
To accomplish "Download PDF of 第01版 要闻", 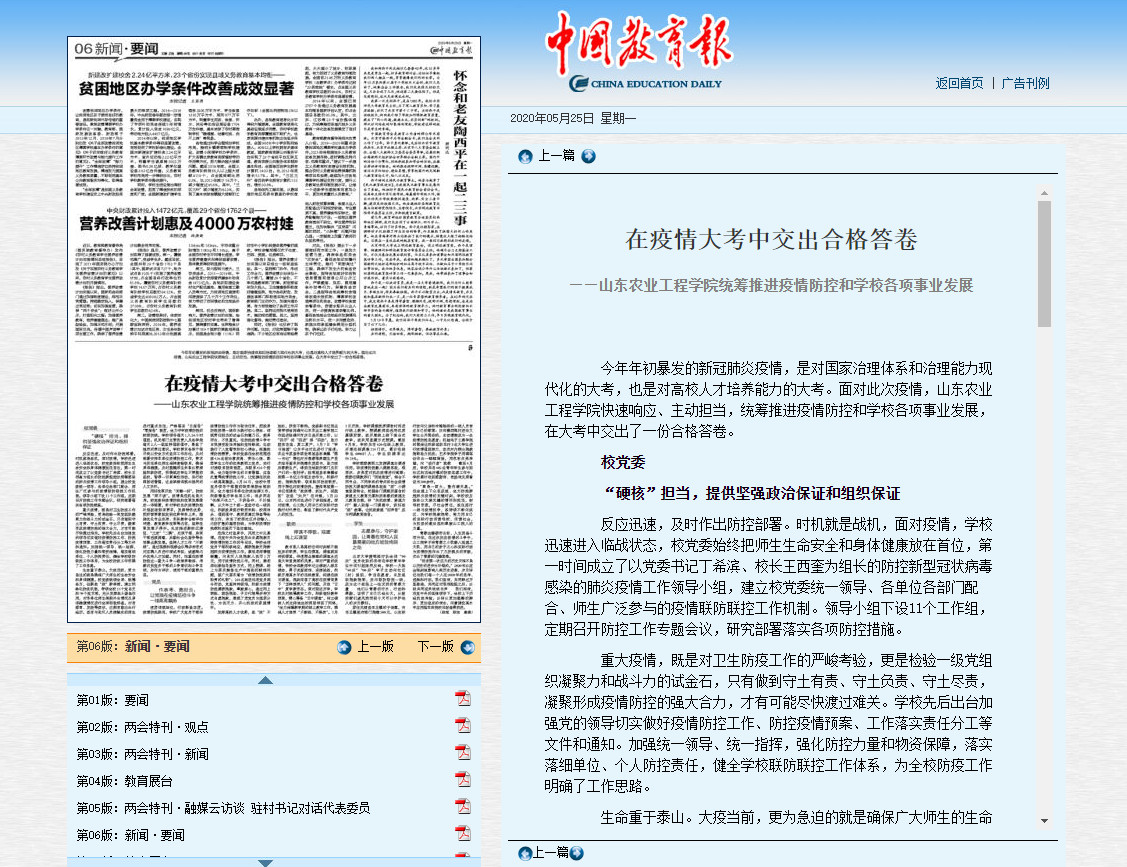I will (462, 698).
